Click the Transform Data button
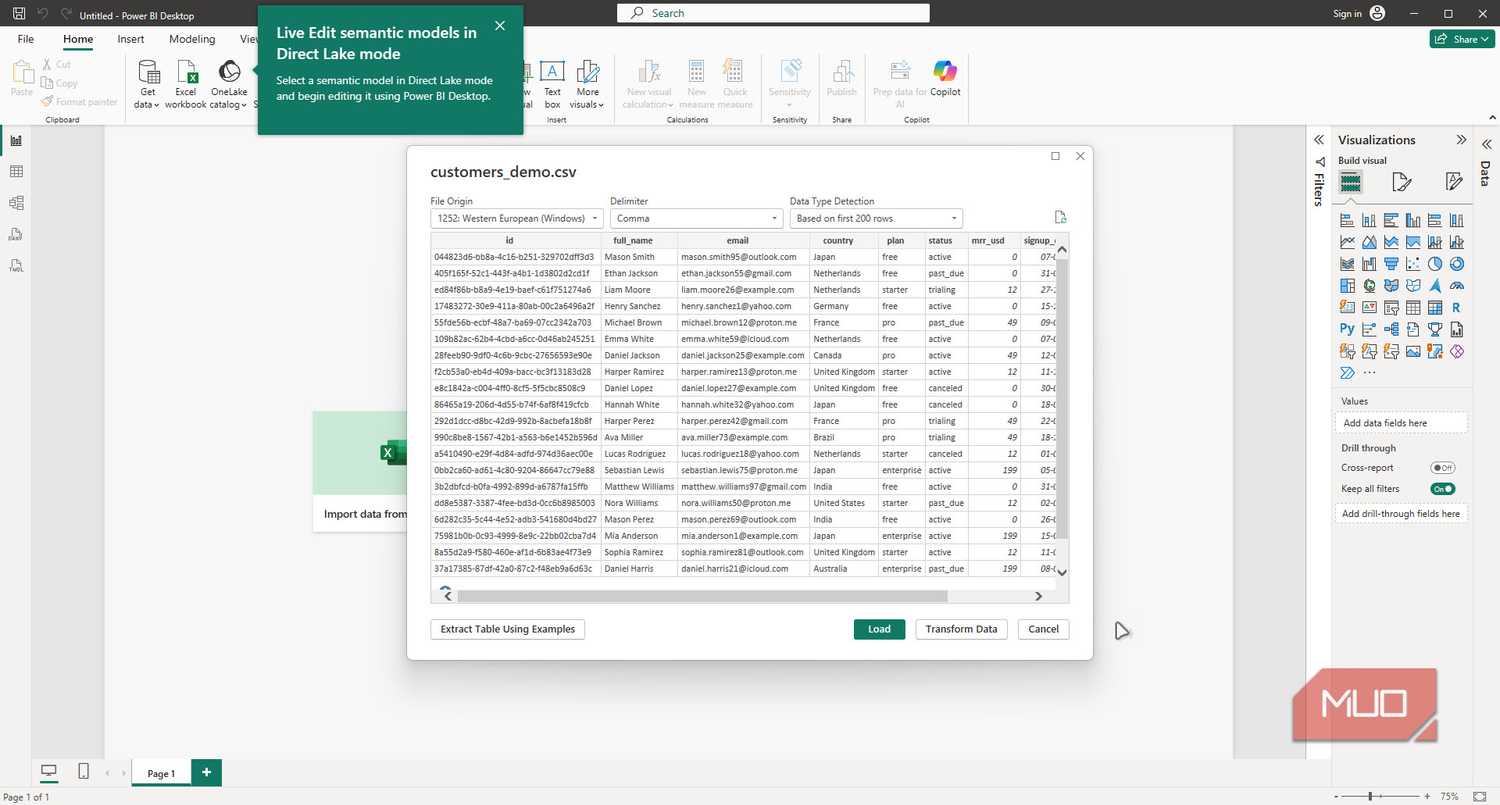The height and width of the screenshot is (805, 1500). (x=961, y=629)
